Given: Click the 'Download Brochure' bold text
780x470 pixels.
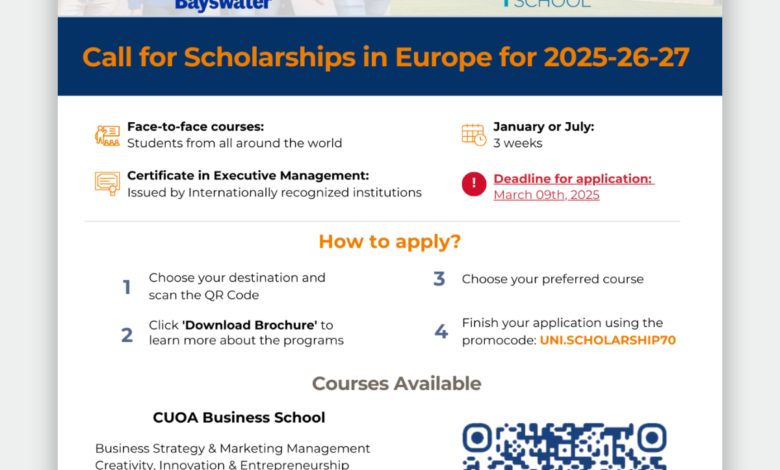Looking at the screenshot, I should [x=250, y=325].
